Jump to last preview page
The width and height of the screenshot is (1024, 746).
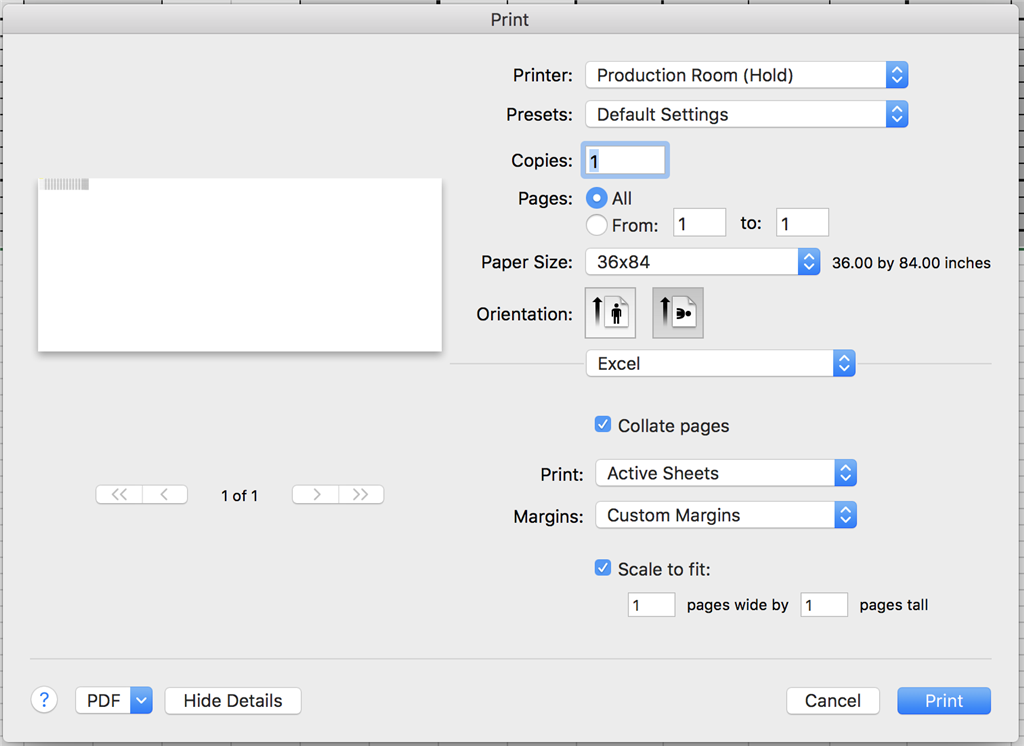(361, 495)
